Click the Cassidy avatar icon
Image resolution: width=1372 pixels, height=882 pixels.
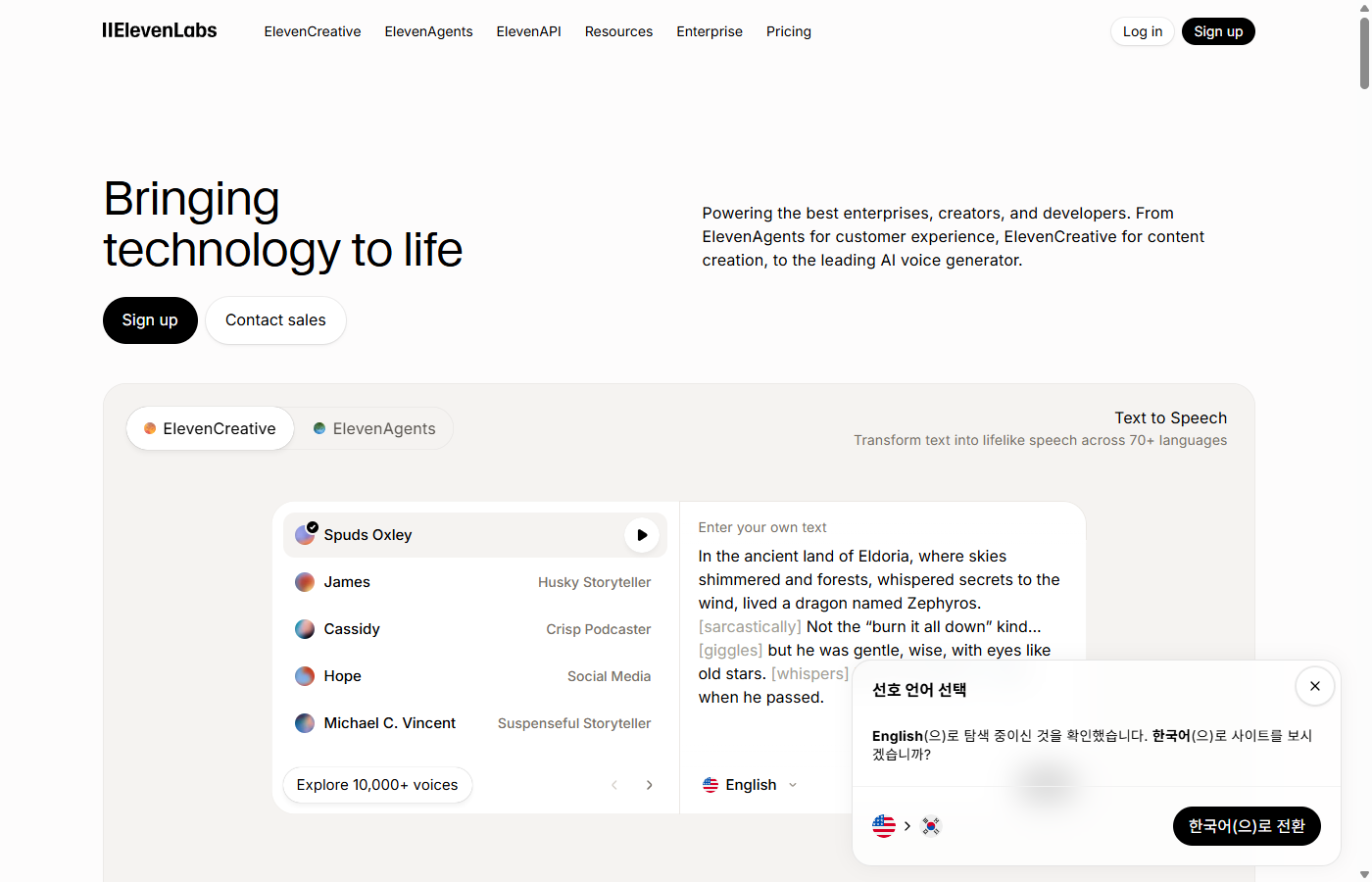(x=305, y=629)
